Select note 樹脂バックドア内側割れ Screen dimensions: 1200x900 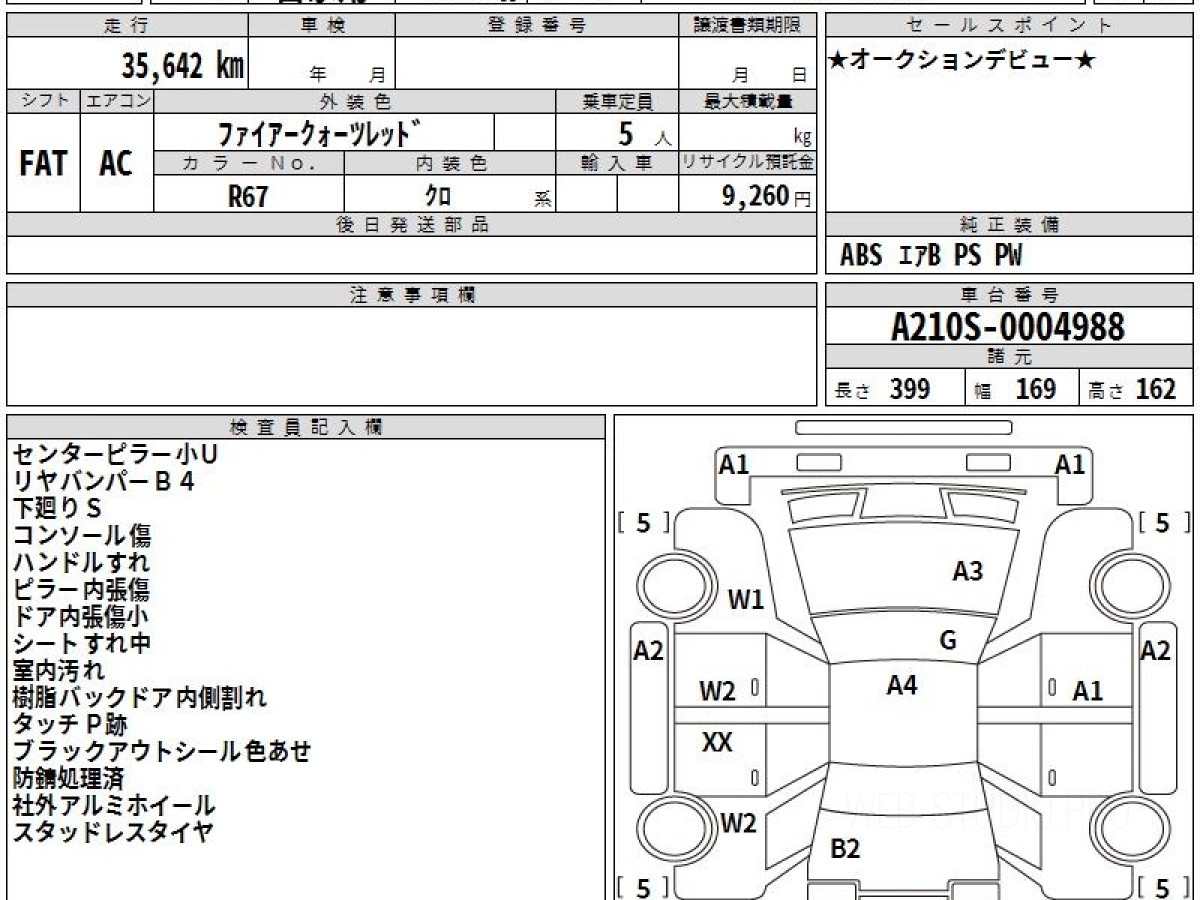pos(140,698)
